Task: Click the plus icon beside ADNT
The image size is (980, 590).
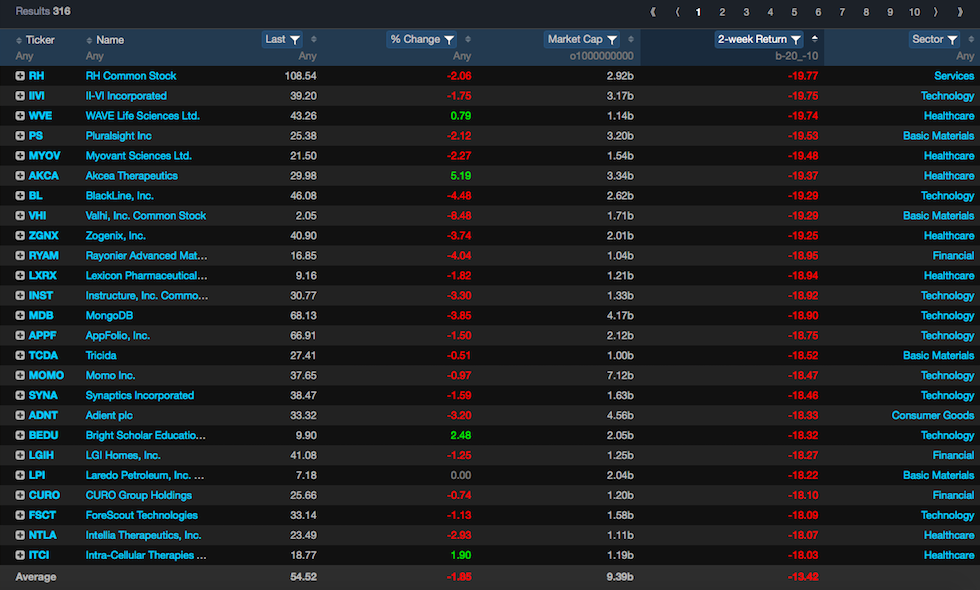Action: click(20, 416)
